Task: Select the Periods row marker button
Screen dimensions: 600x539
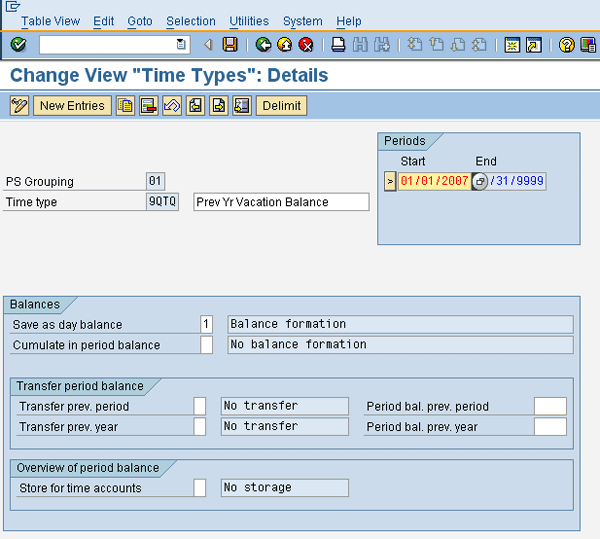Action: click(390, 181)
